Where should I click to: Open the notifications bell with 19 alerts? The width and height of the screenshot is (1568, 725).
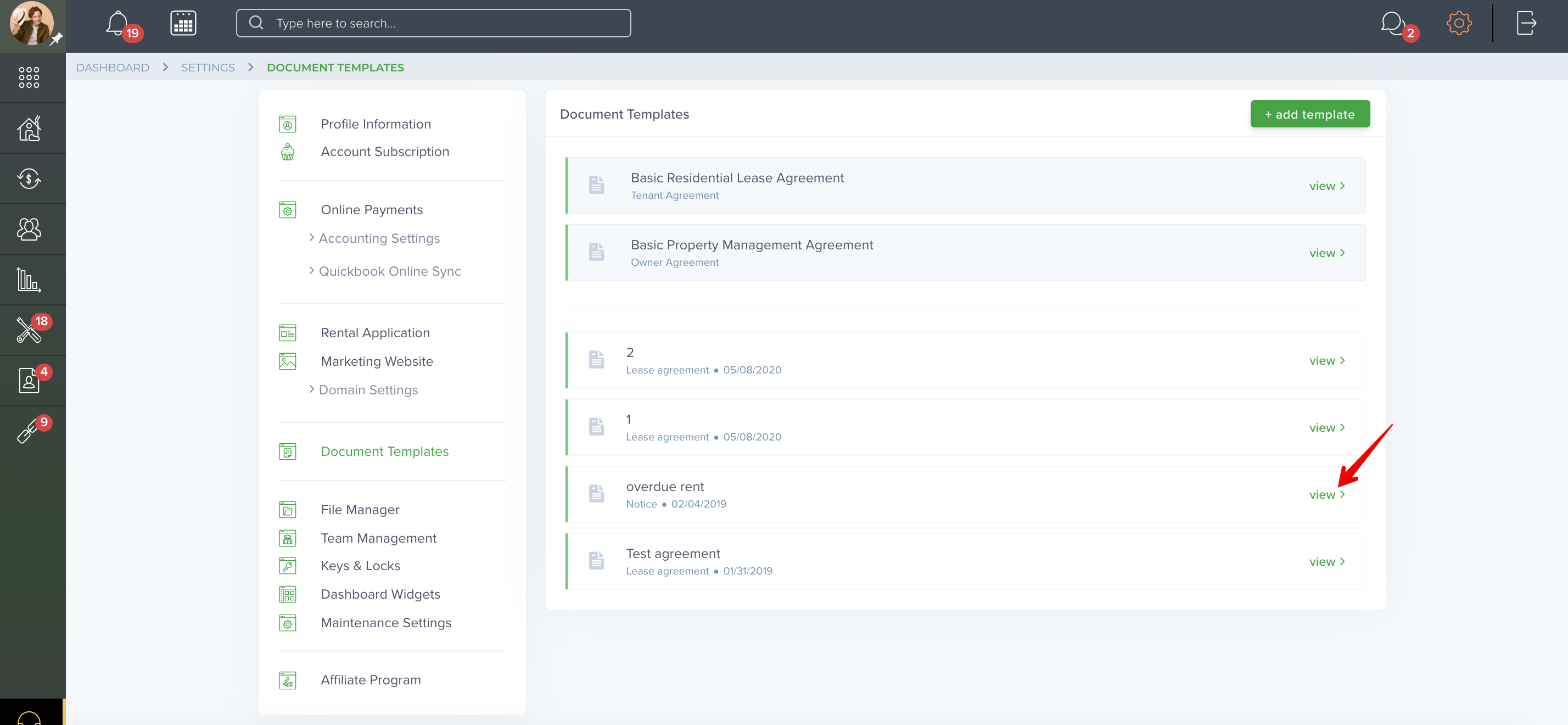tap(117, 24)
